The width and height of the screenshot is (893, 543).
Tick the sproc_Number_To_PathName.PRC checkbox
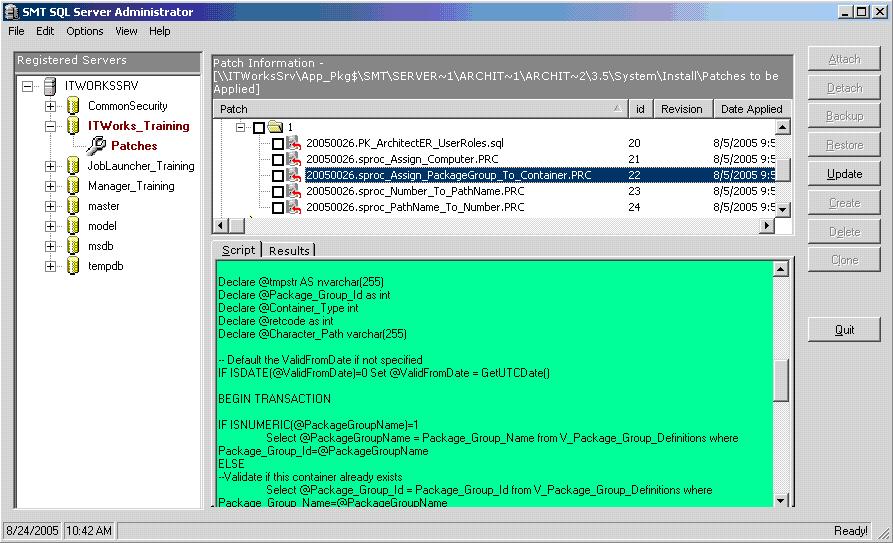278,192
